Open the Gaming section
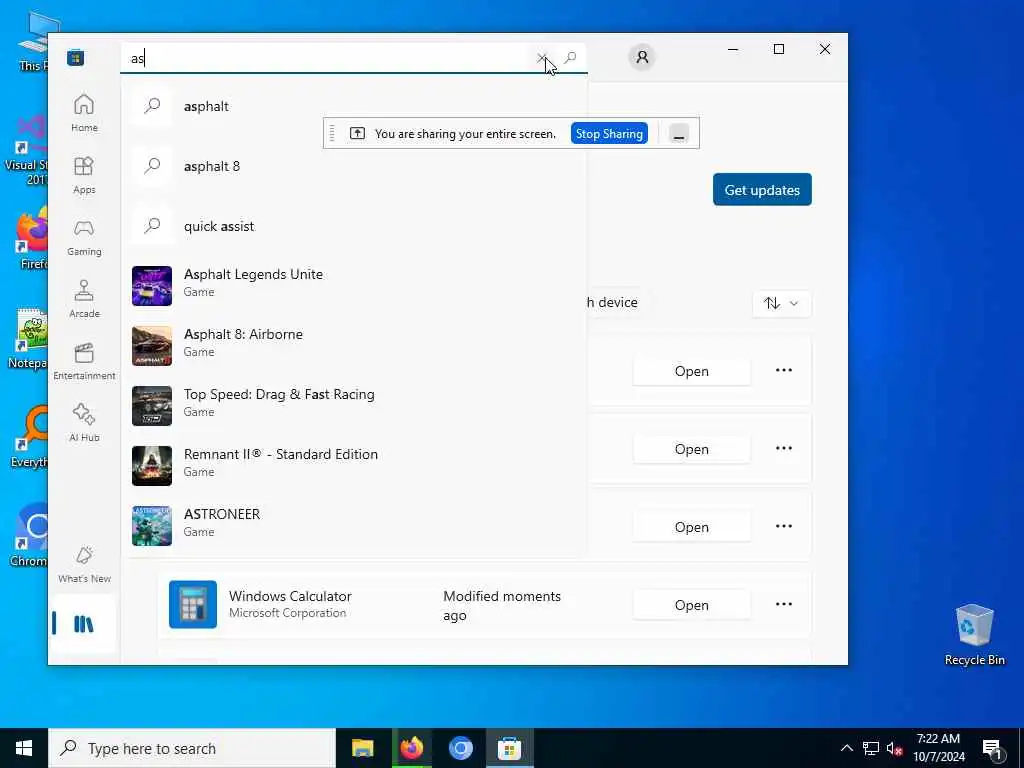Screen dimensions: 1024x768 pos(84,237)
